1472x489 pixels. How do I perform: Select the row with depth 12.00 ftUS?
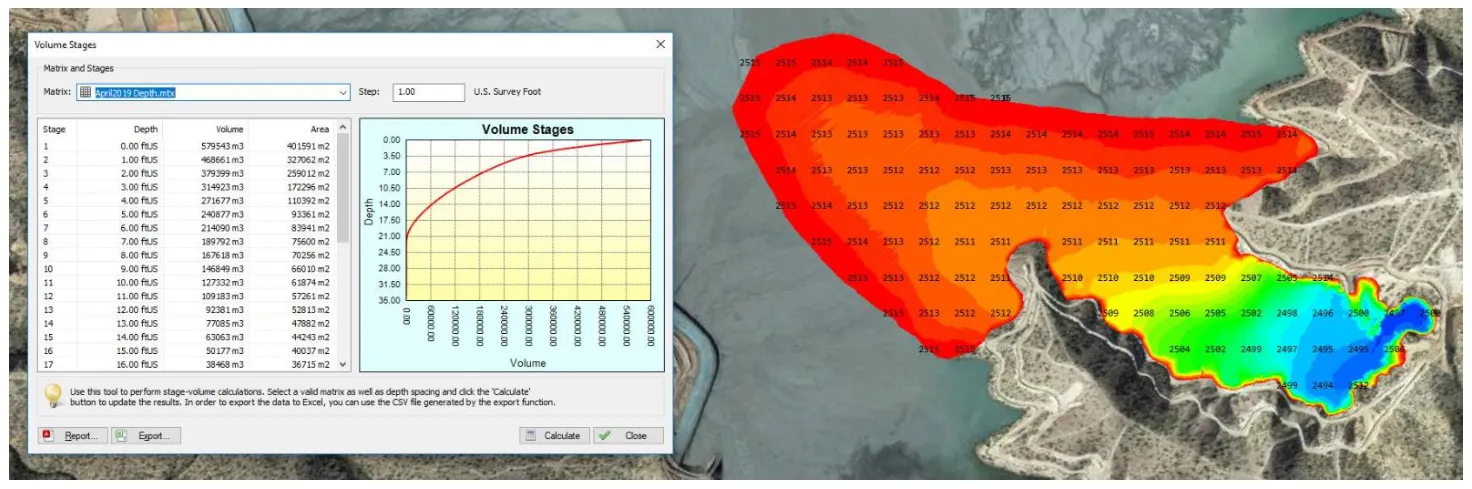click(187, 310)
